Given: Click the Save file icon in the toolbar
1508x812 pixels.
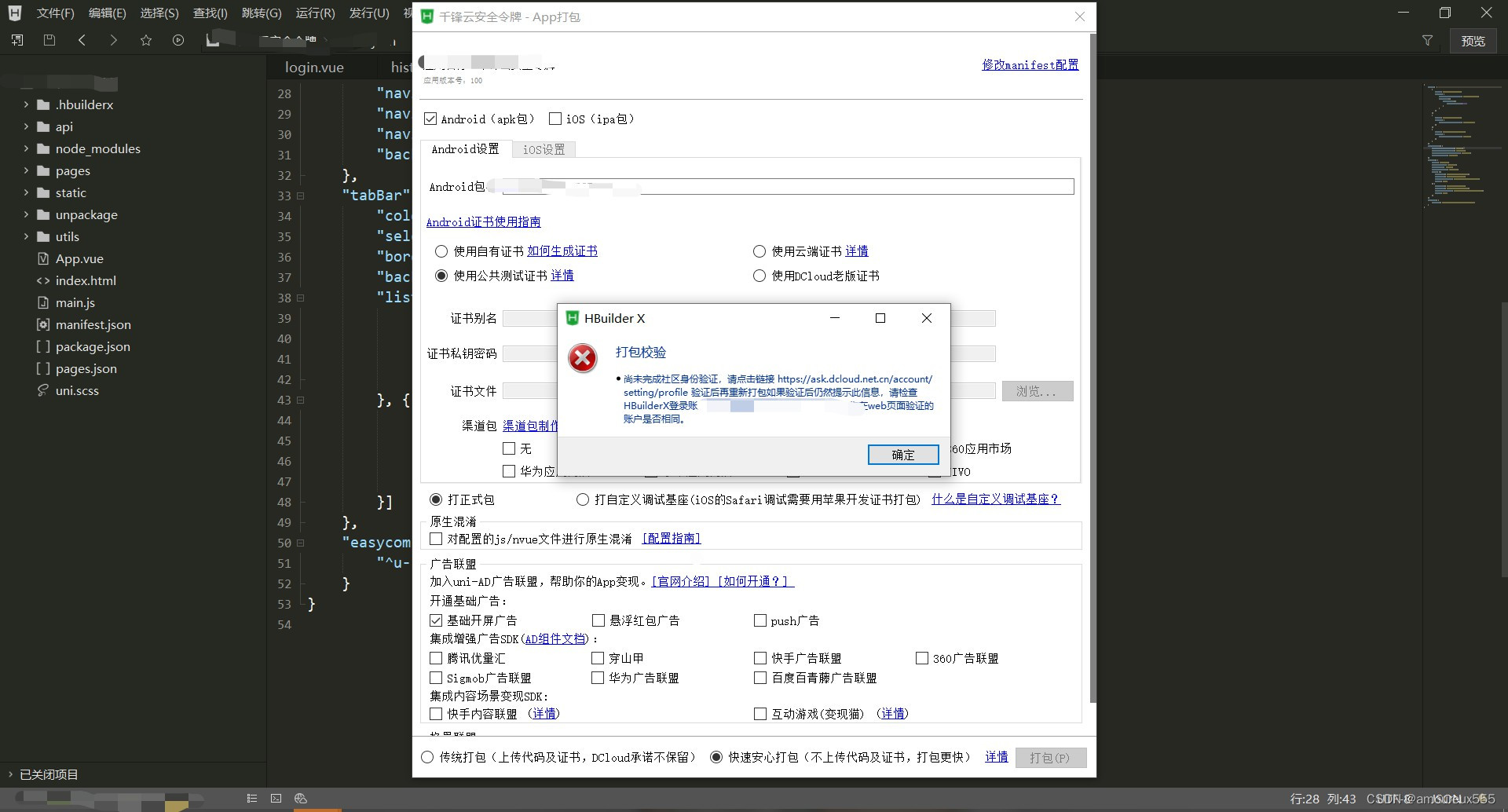Looking at the screenshot, I should [x=49, y=40].
